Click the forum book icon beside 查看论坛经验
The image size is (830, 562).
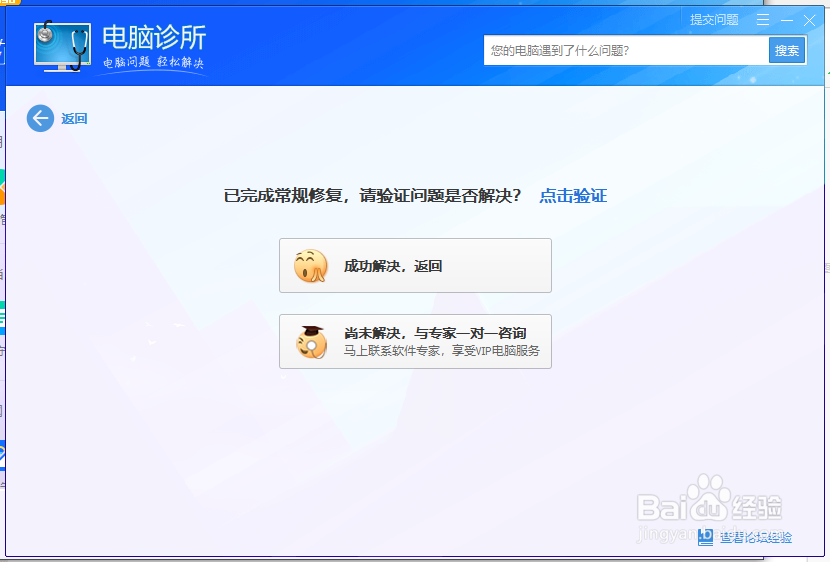coord(706,537)
